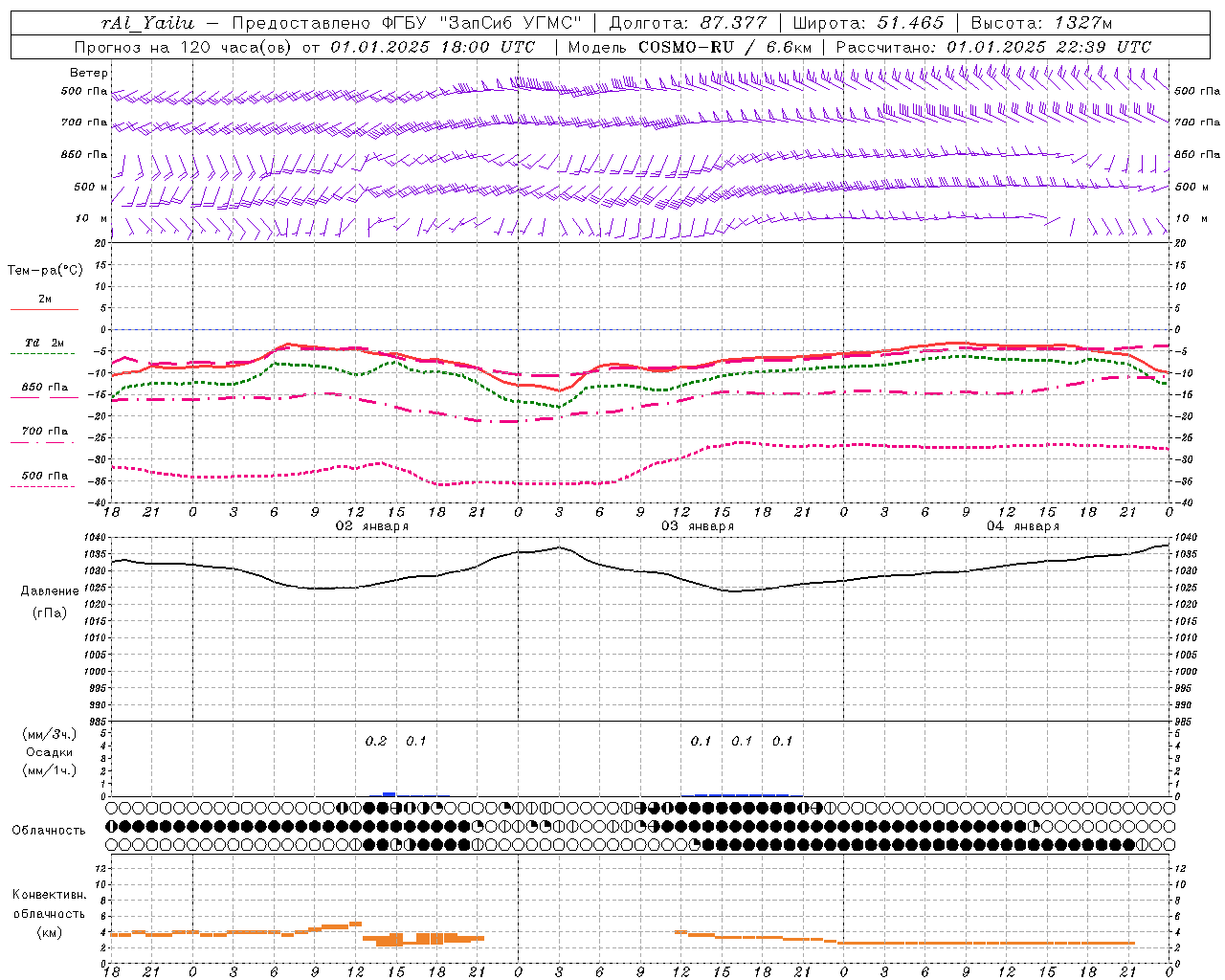Click the calculation time 01.01.2025 22:39 UTC
Viewport: 1225px width, 980px height.
click(x=1049, y=47)
